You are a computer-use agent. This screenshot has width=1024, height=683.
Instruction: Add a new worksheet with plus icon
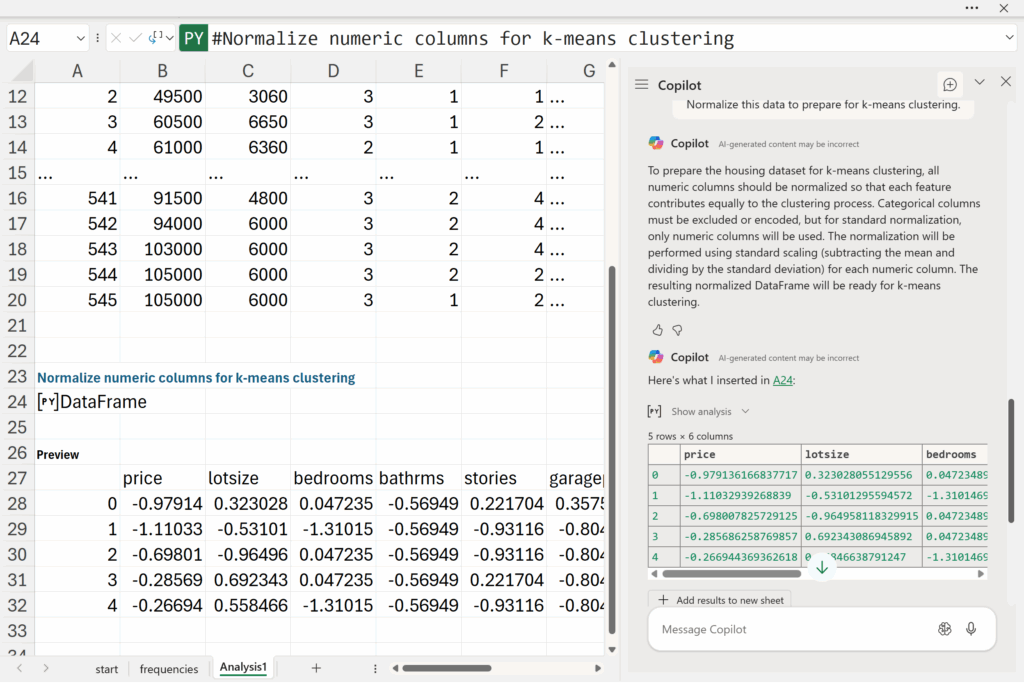click(316, 668)
